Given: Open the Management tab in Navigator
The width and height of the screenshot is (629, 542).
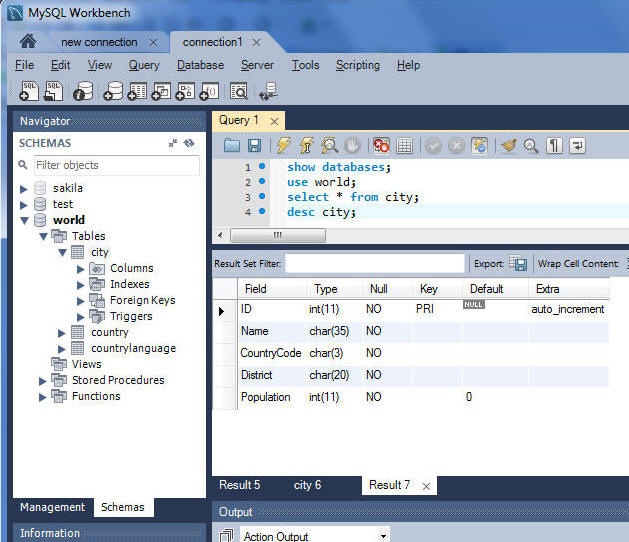Looking at the screenshot, I should coord(53,507).
